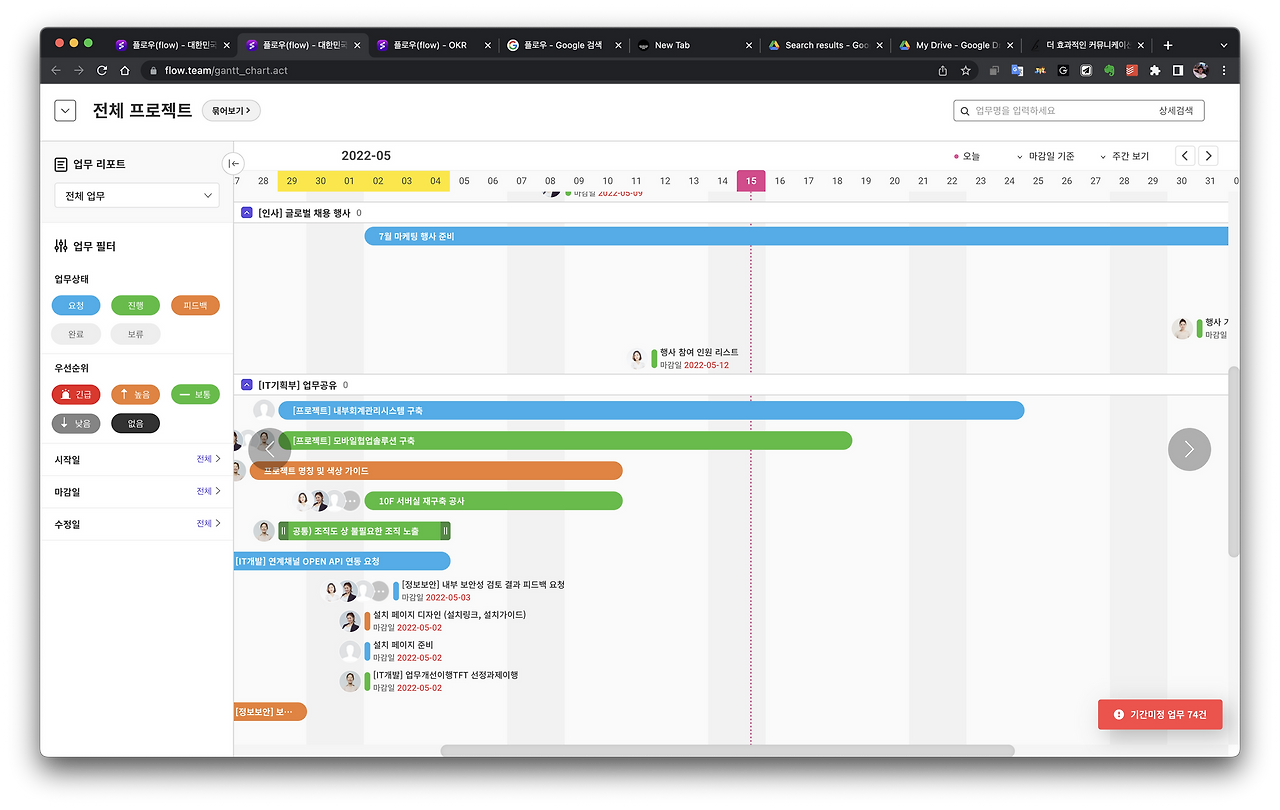Bookmark page with the star icon
The image size is (1280, 810).
pos(966,71)
